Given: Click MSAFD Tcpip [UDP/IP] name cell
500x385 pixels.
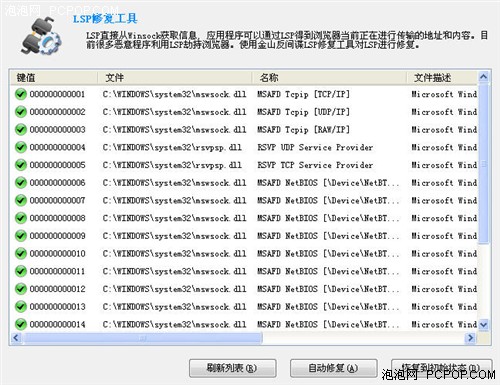Looking at the screenshot, I should (x=303, y=112).
